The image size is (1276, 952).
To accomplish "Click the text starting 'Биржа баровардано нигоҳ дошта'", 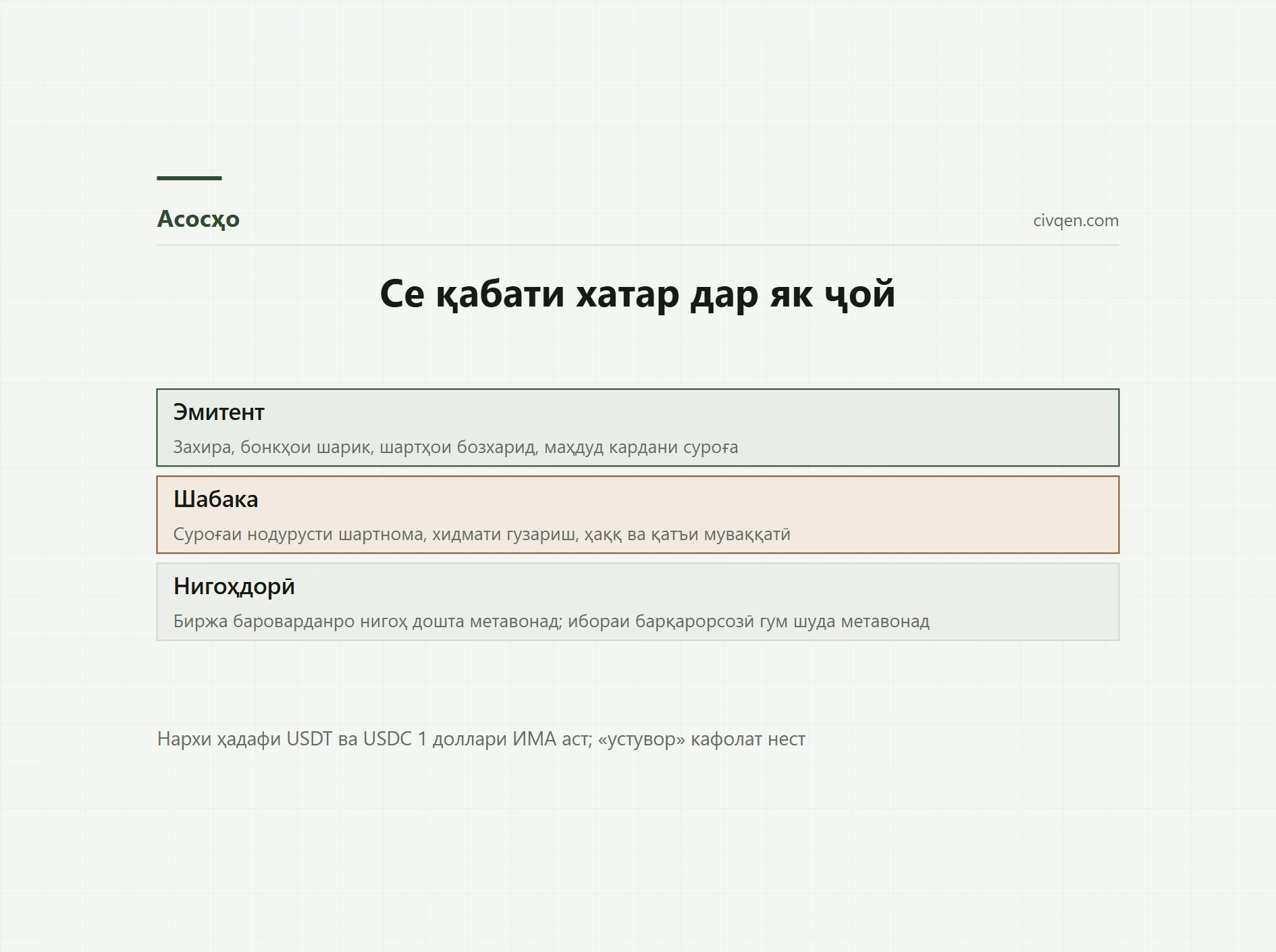I will click(x=552, y=622).
